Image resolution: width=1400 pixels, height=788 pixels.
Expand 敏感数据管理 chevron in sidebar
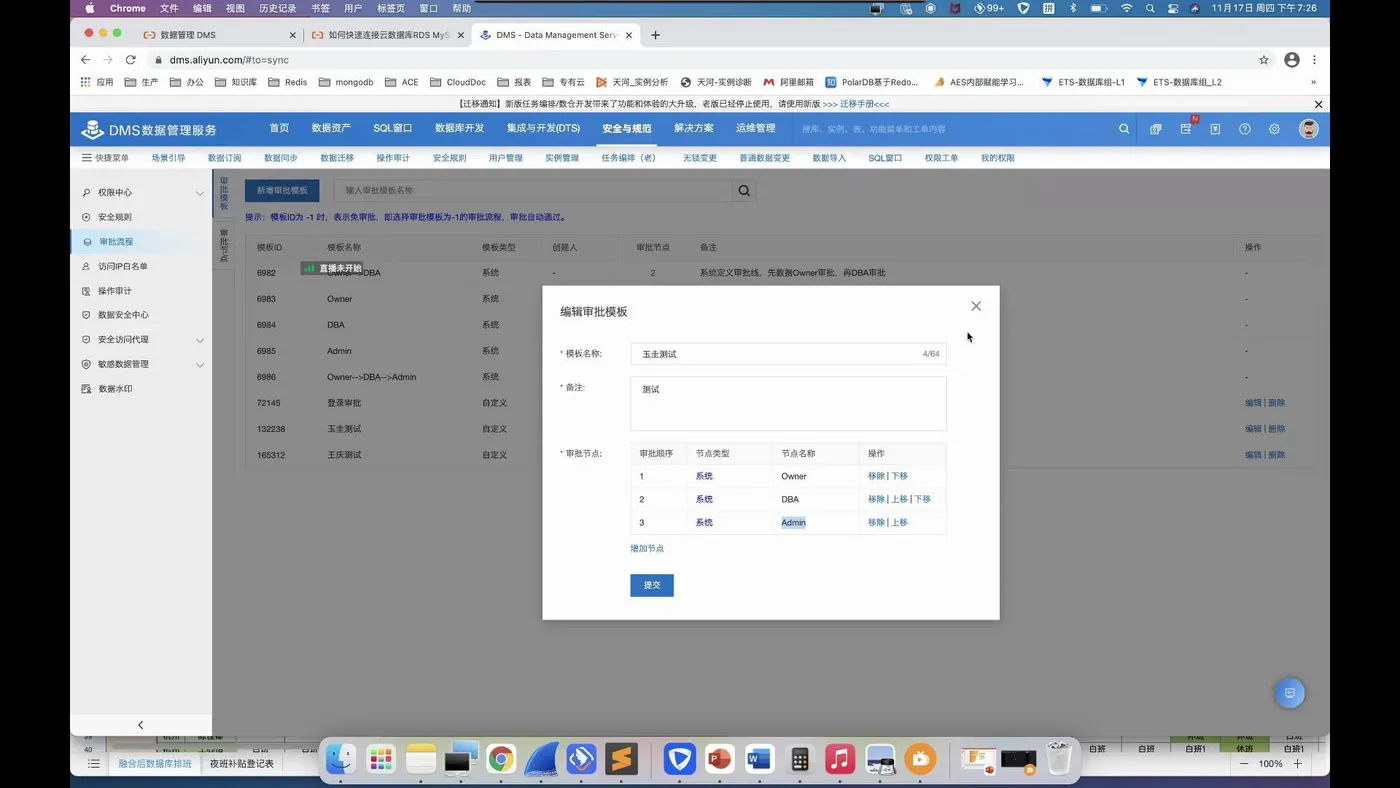[x=200, y=364]
